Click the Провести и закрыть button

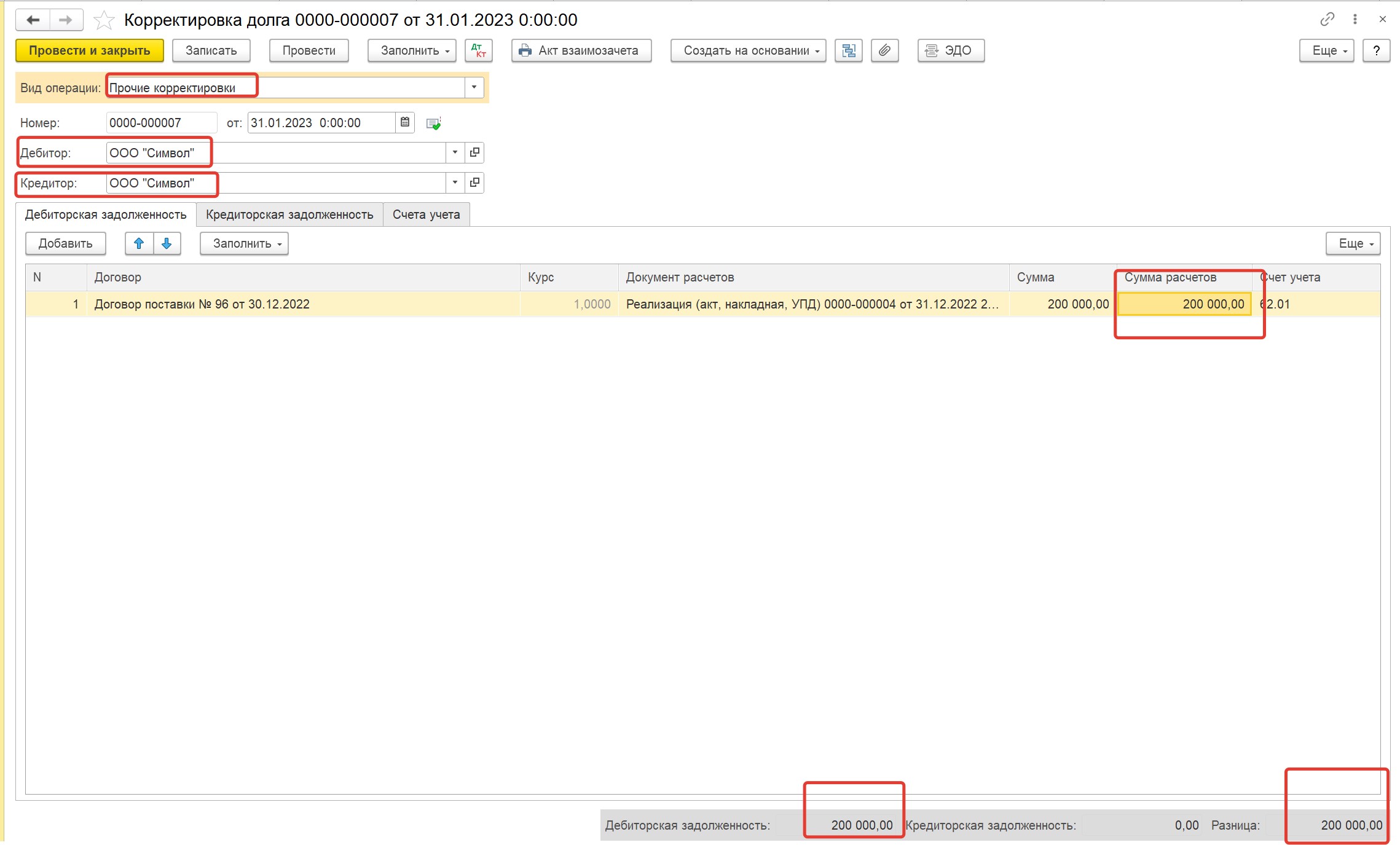point(90,50)
